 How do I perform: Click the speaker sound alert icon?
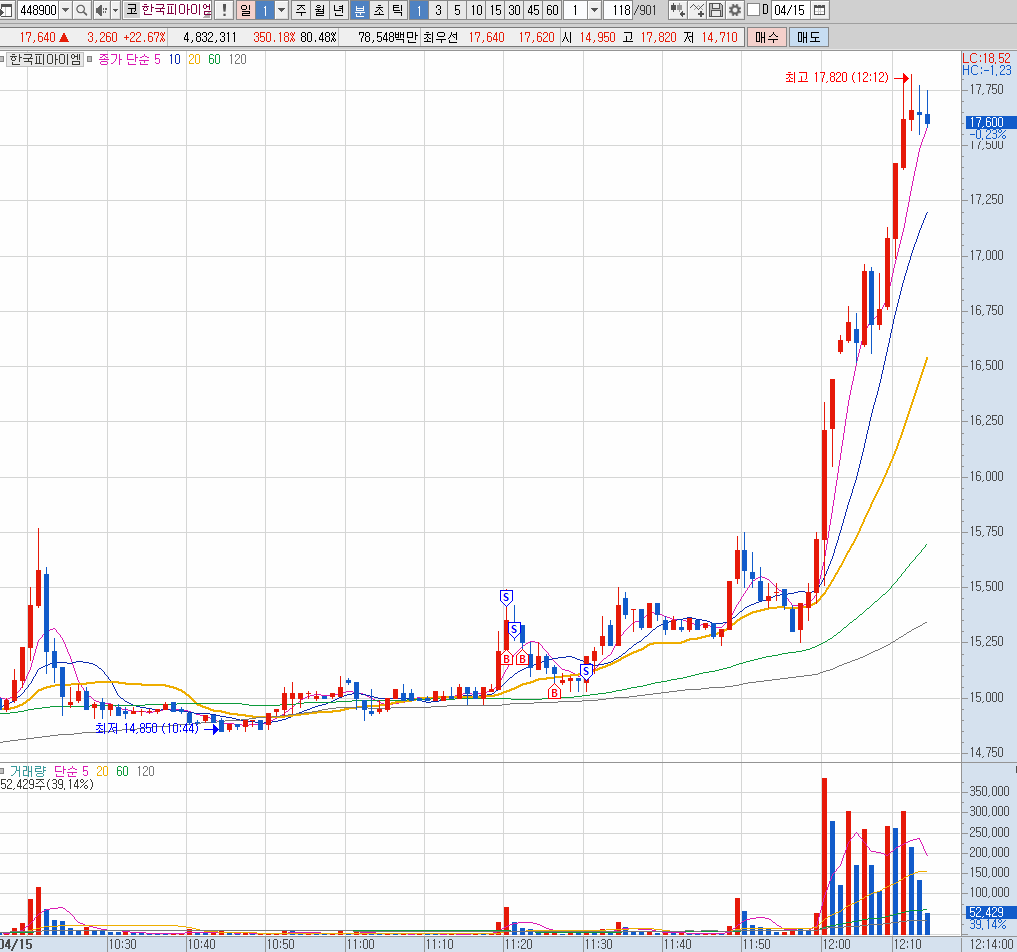coord(100,11)
